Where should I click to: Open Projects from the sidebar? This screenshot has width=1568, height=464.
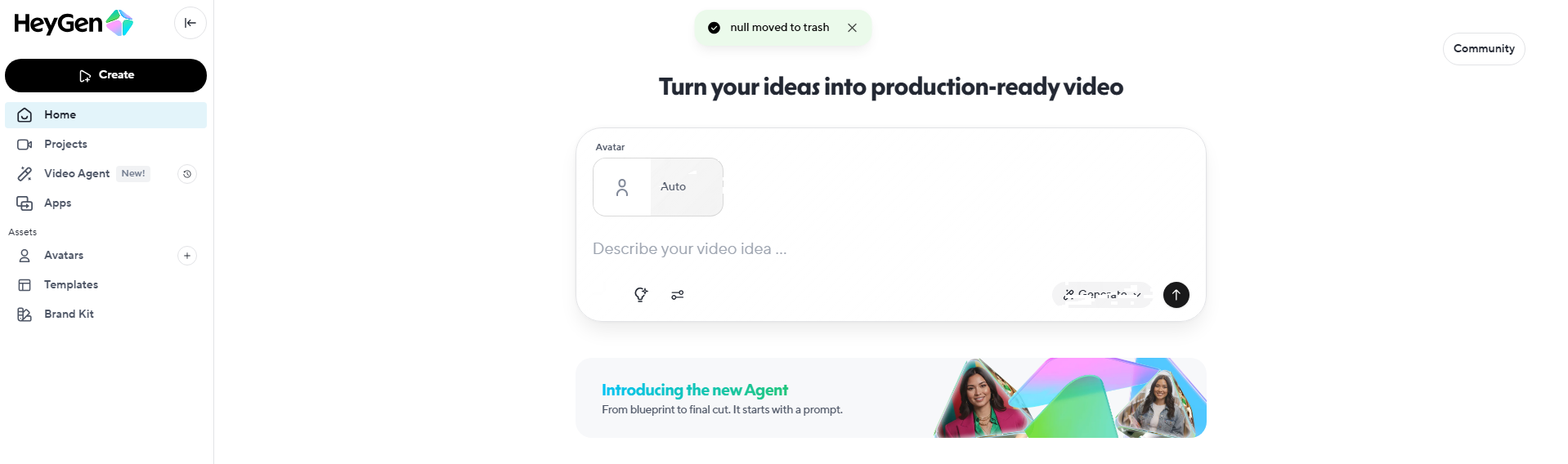(x=65, y=145)
